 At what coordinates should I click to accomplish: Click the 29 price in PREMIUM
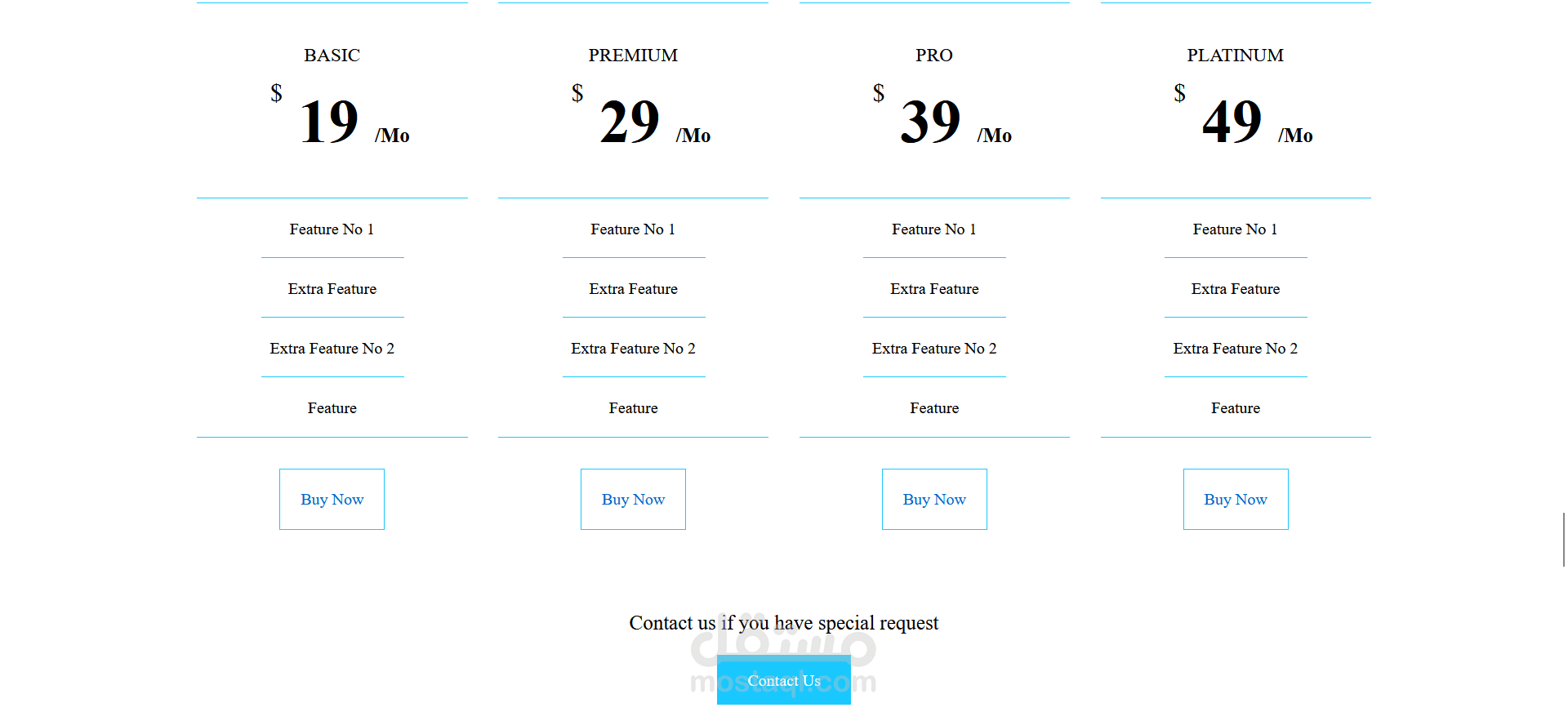(x=630, y=122)
